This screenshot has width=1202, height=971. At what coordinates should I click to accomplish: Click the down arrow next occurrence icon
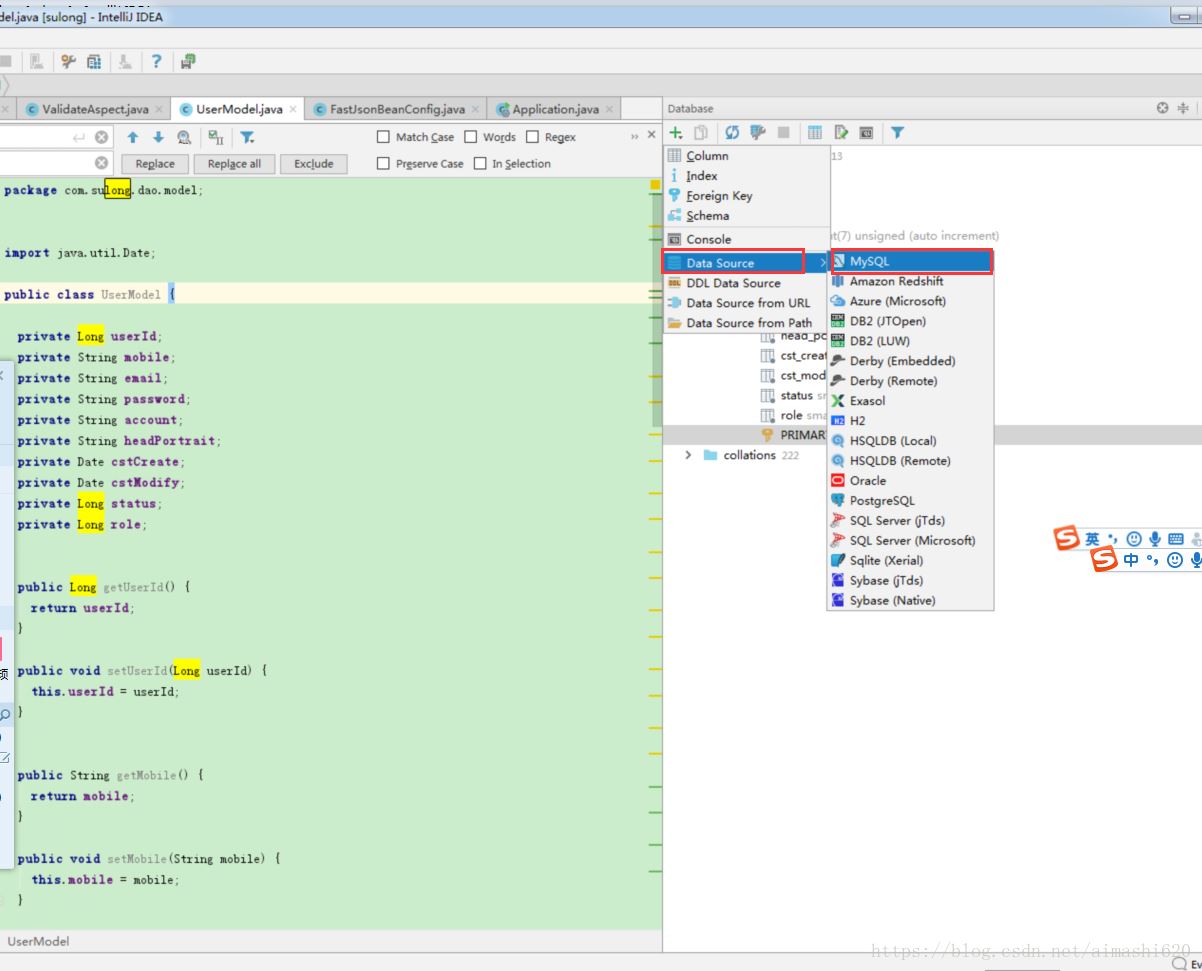tap(158, 137)
